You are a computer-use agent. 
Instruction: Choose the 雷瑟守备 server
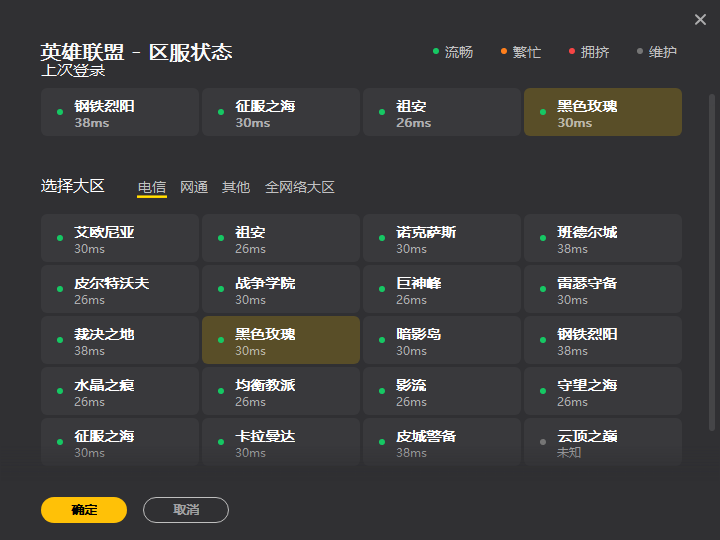(603, 289)
